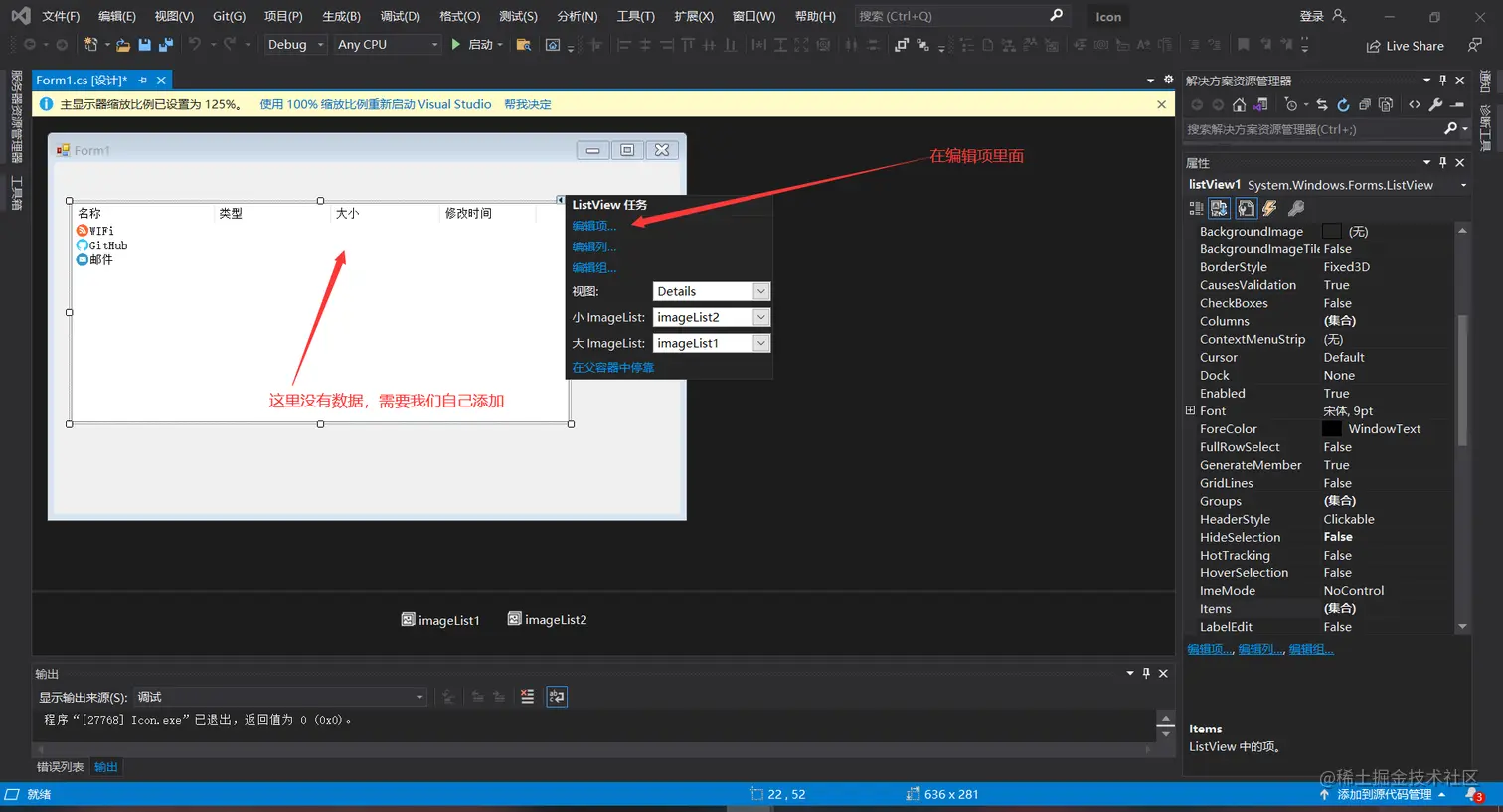The width and height of the screenshot is (1503, 812).
Task: Open listView1 object selector dropdown
Action: pyautogui.click(x=1463, y=185)
